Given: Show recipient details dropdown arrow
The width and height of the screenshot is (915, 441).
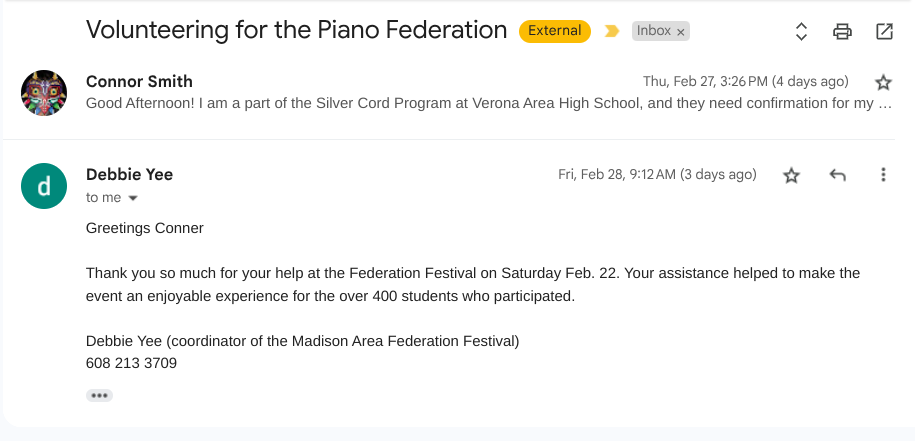Looking at the screenshot, I should [133, 198].
